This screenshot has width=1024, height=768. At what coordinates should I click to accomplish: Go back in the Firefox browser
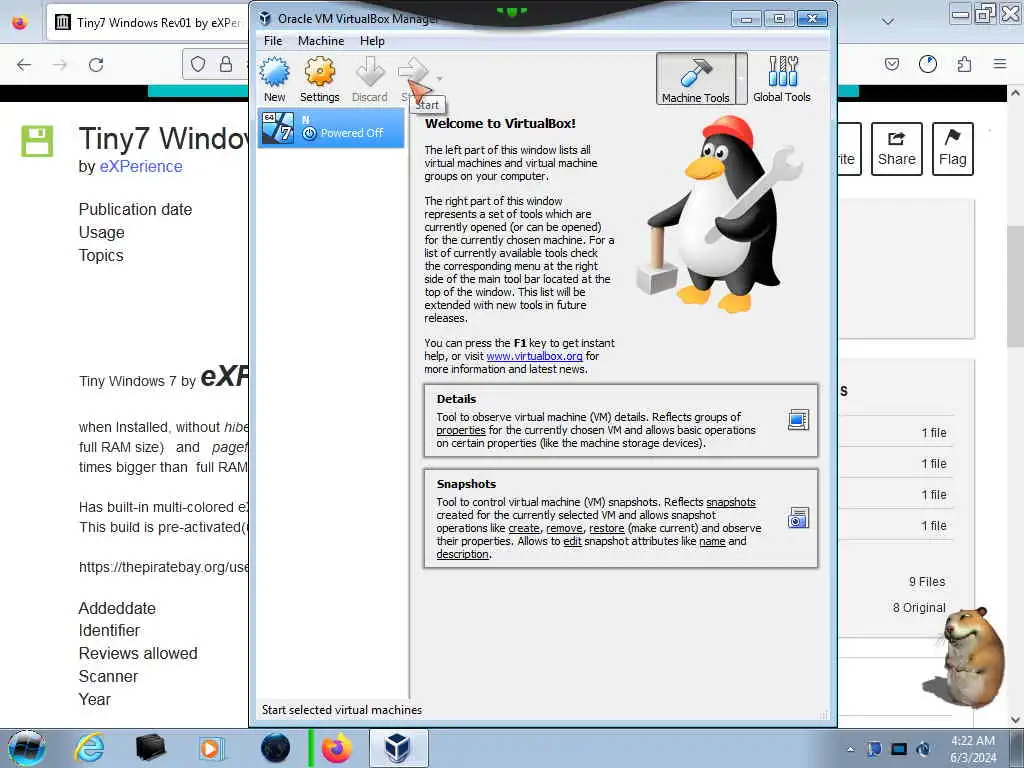click(x=24, y=65)
